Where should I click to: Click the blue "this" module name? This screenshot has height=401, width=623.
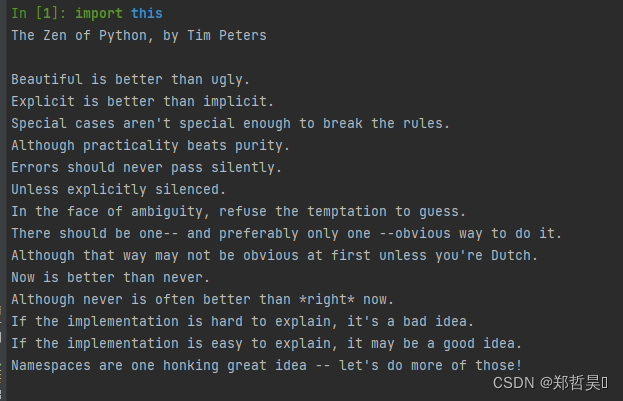(147, 14)
